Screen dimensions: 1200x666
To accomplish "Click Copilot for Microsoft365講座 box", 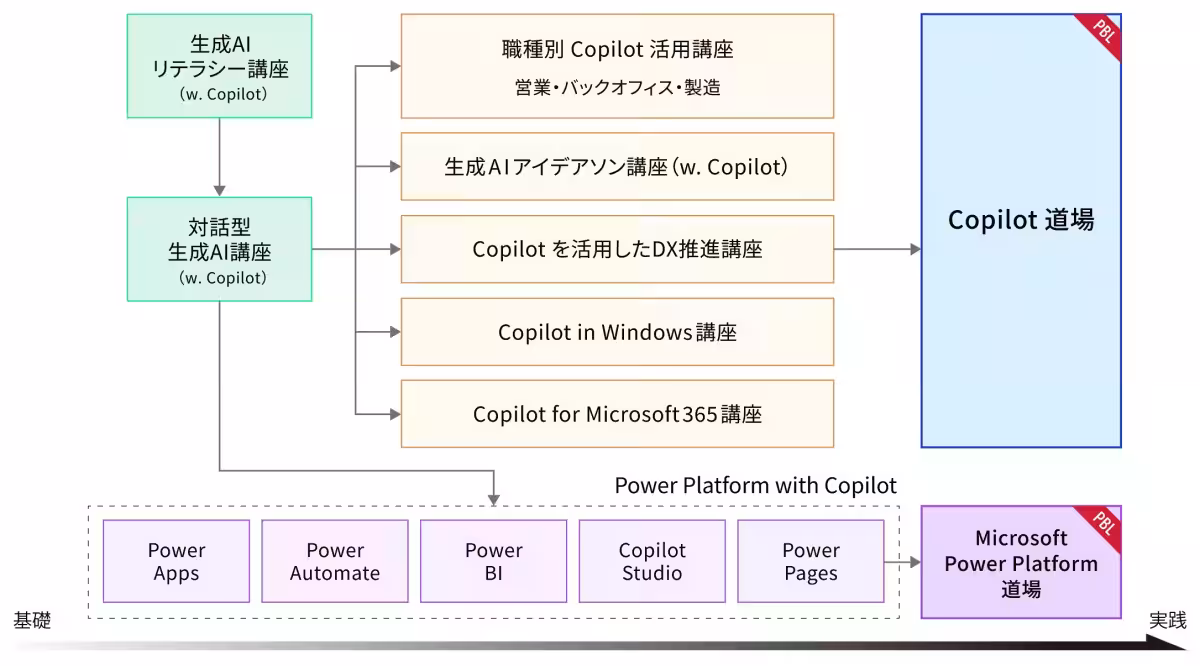I will (617, 413).
